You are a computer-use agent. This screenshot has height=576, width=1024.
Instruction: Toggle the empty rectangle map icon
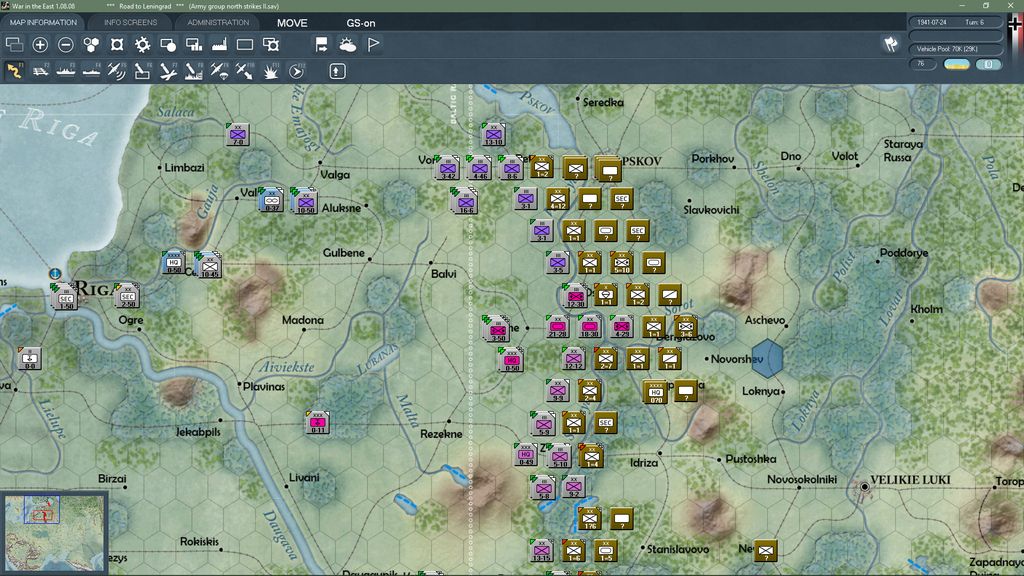coord(245,44)
